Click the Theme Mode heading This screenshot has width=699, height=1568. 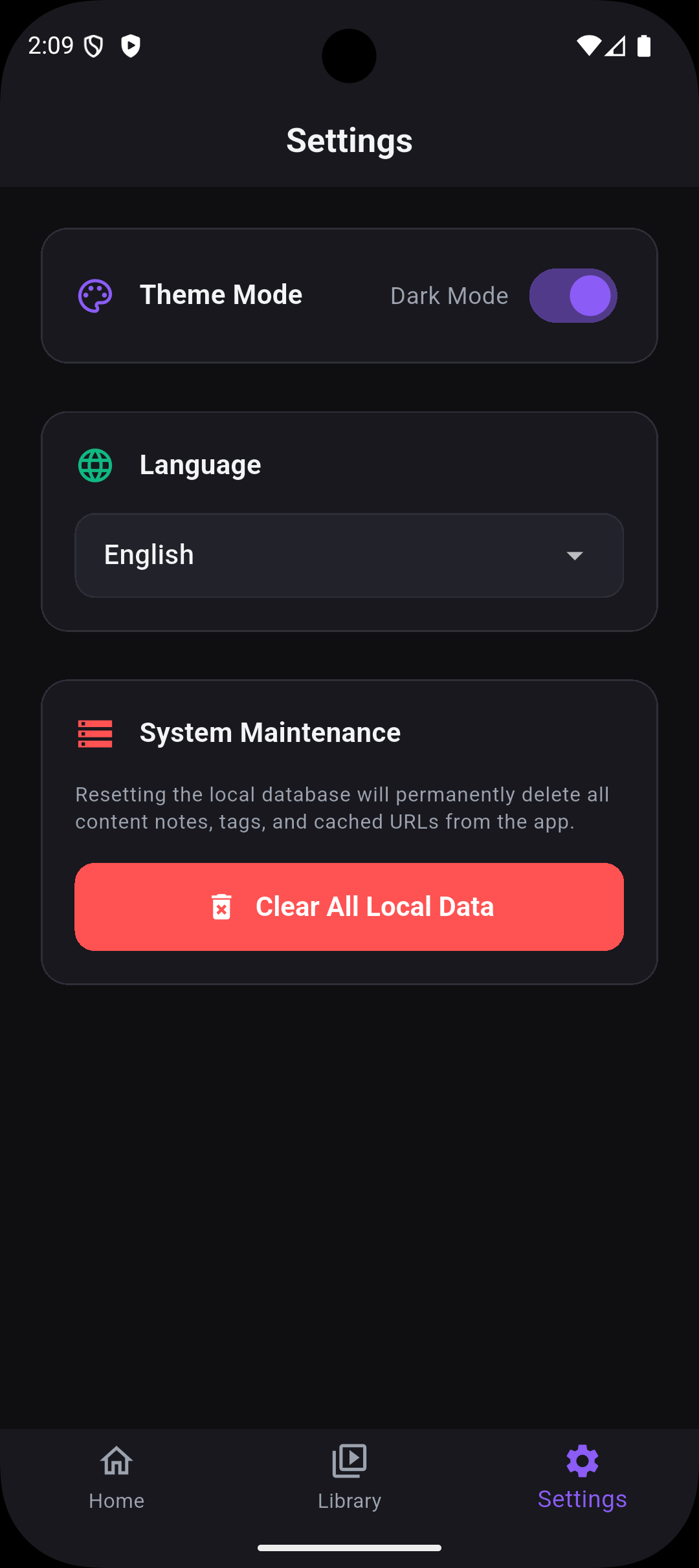(x=221, y=295)
